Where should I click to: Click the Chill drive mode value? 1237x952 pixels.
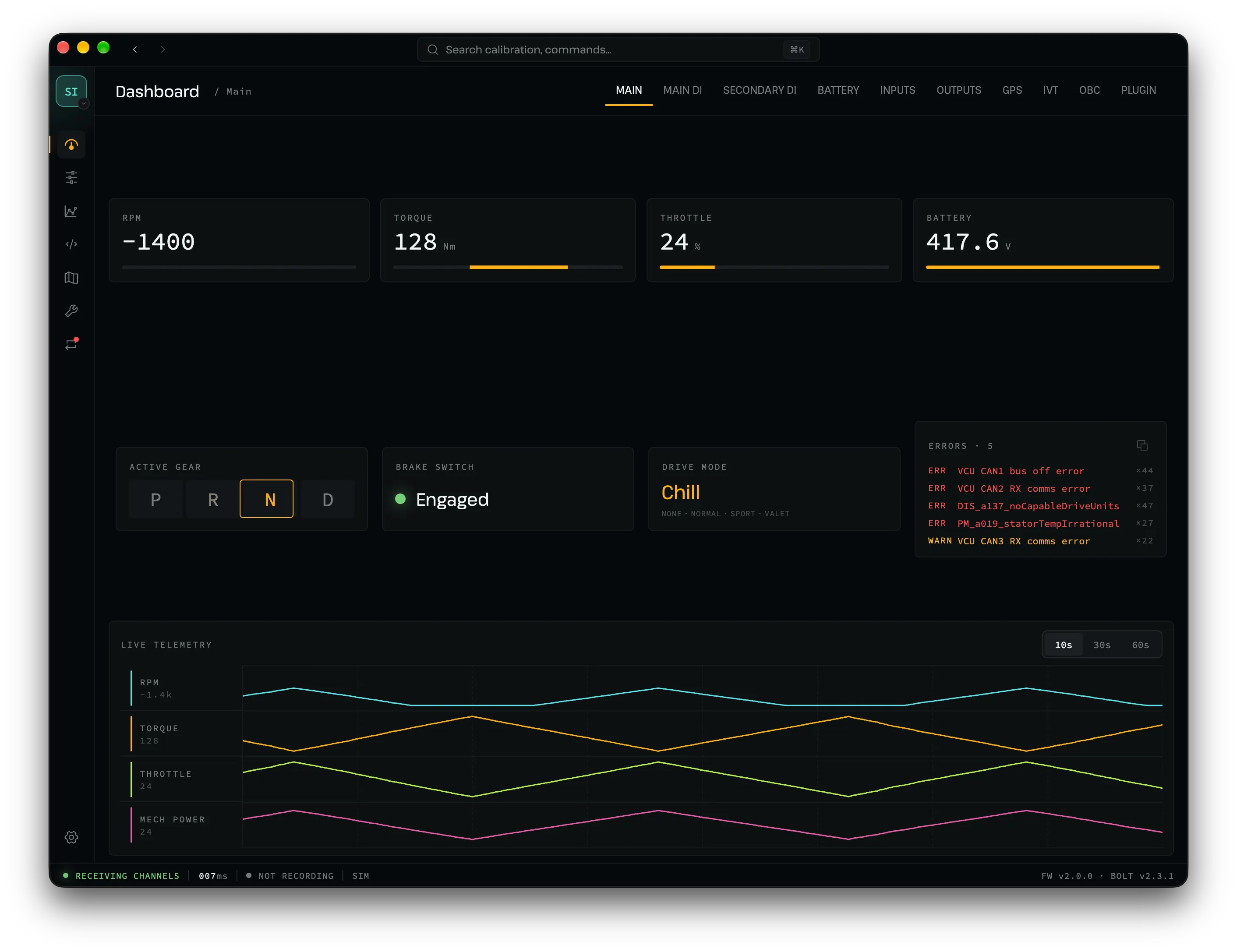(x=680, y=492)
